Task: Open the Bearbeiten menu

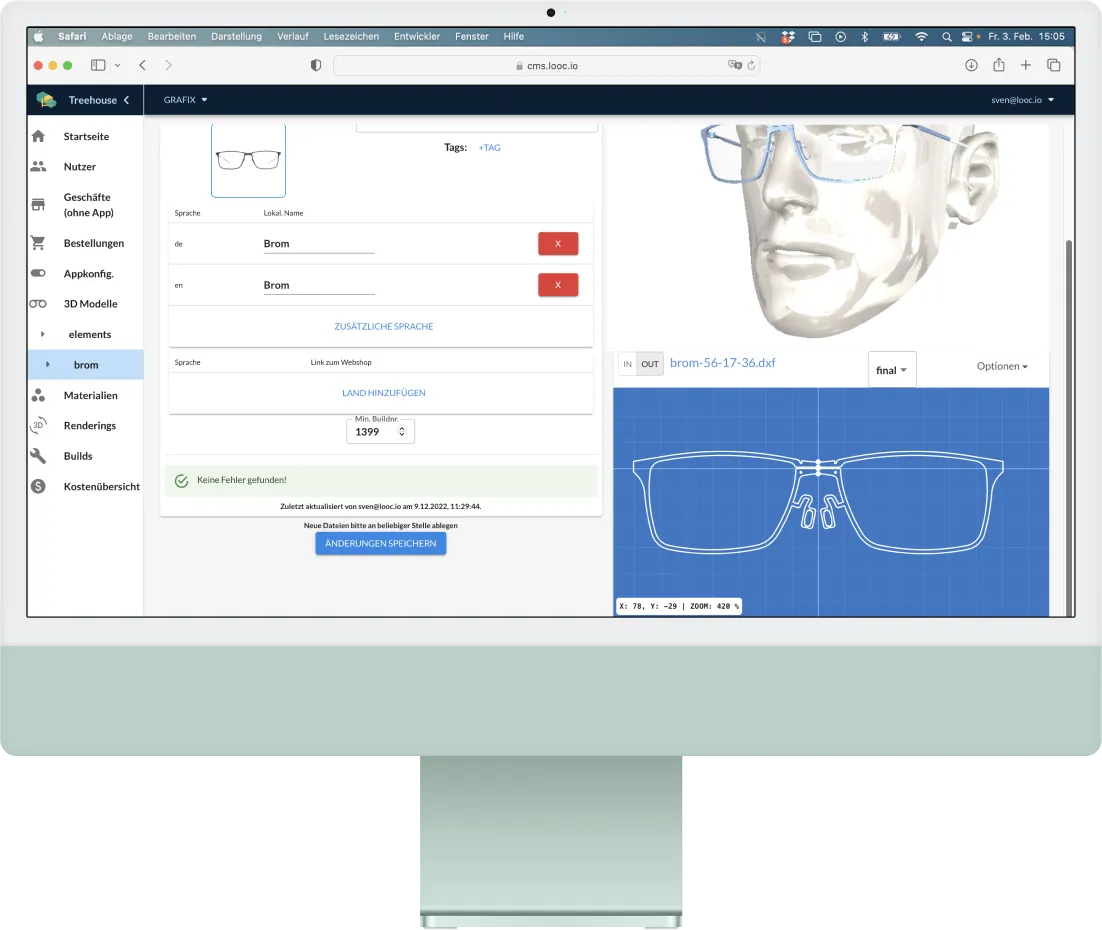Action: (x=171, y=37)
